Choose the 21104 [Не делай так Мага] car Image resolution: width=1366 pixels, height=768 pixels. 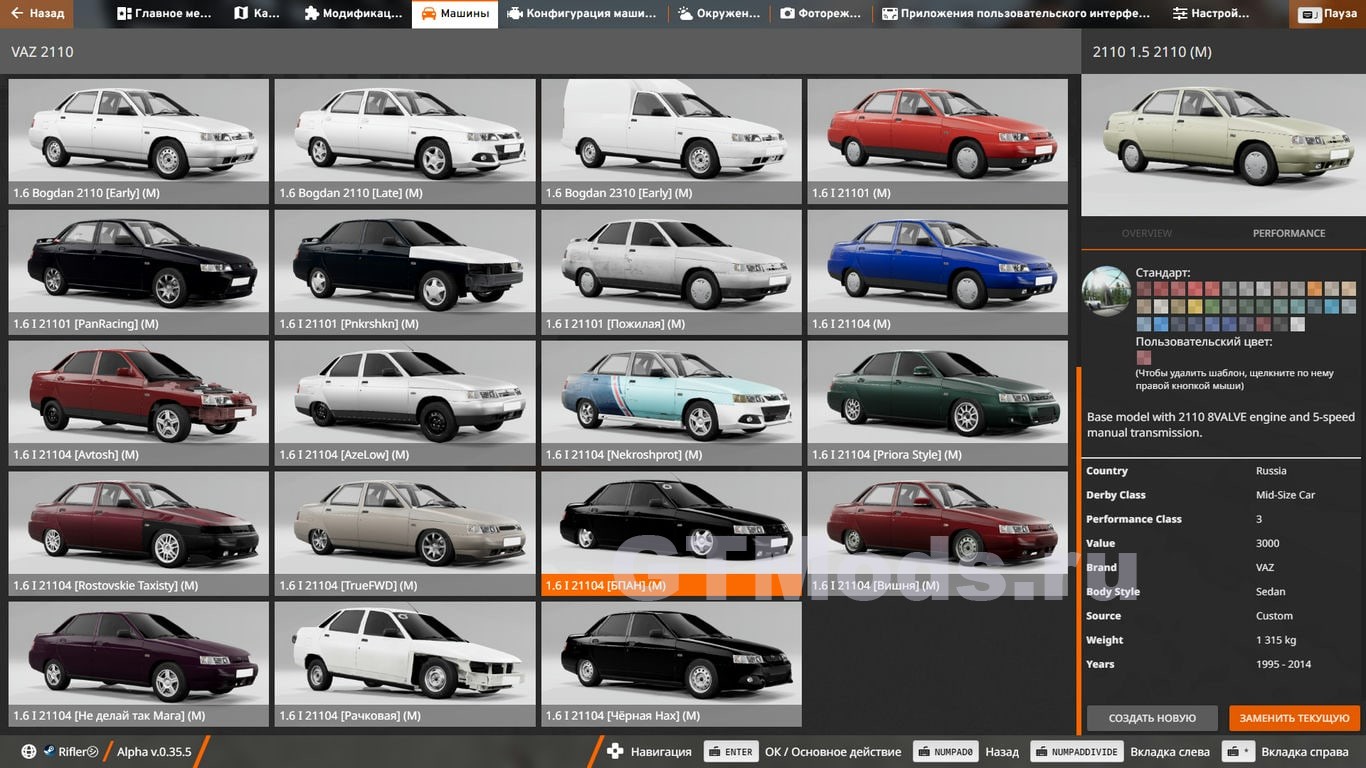[139, 665]
